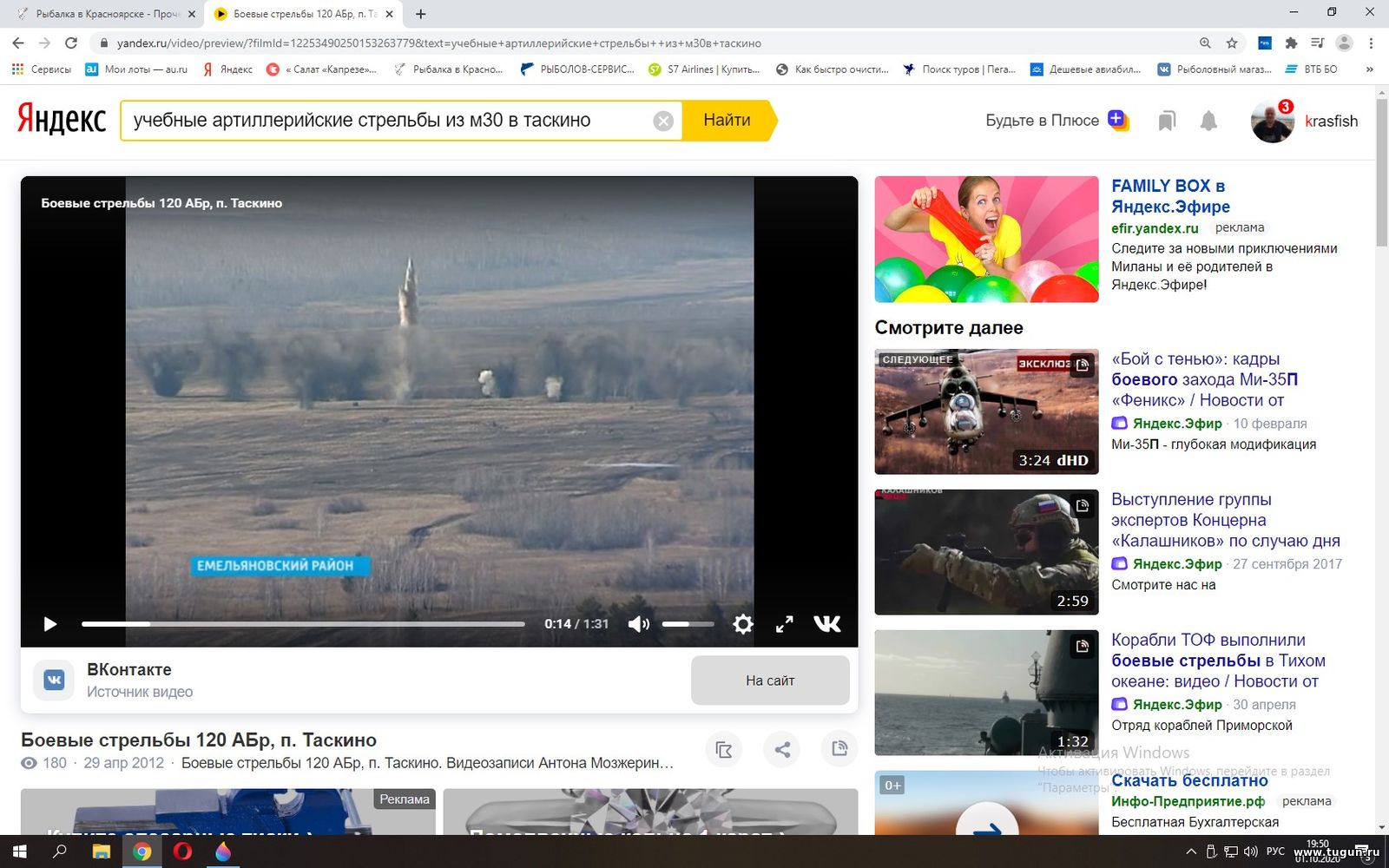This screenshot has width=1389, height=868.
Task: Click the На сайт button
Action: pyautogui.click(x=770, y=681)
